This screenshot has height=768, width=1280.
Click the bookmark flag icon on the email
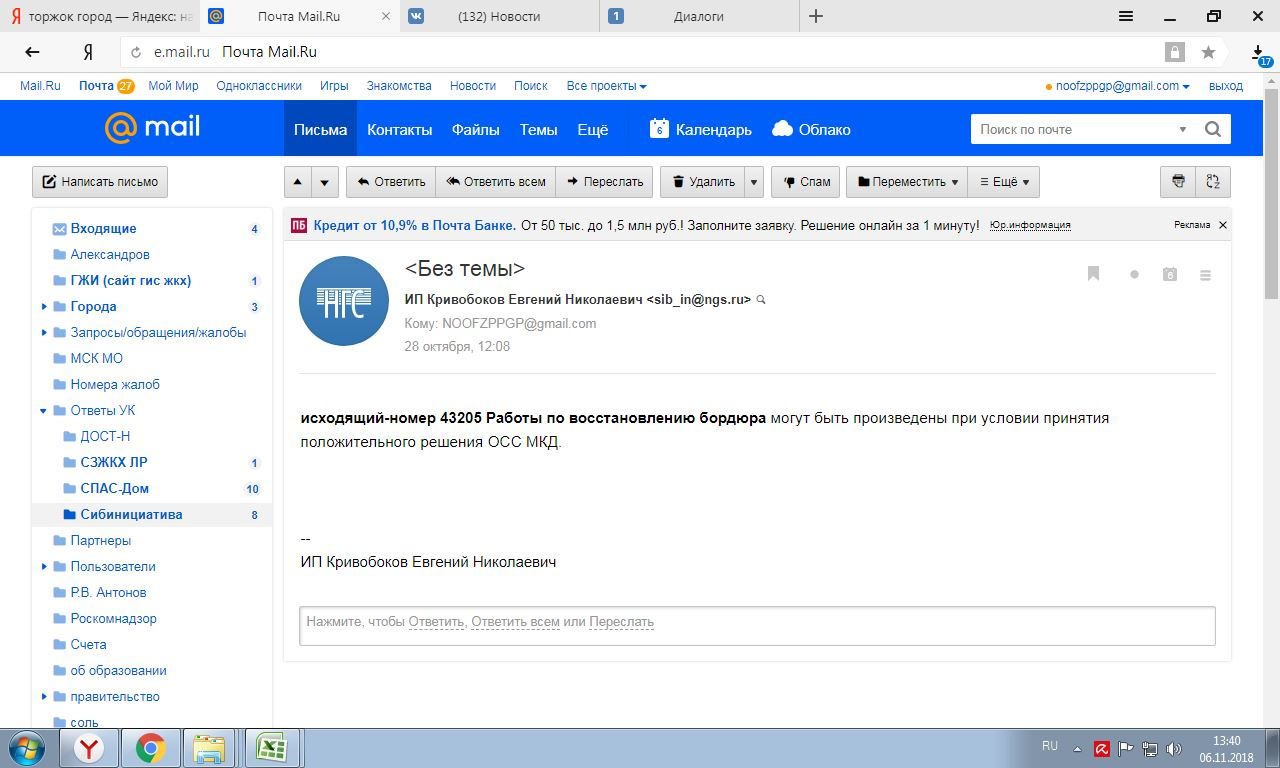tap(1093, 274)
